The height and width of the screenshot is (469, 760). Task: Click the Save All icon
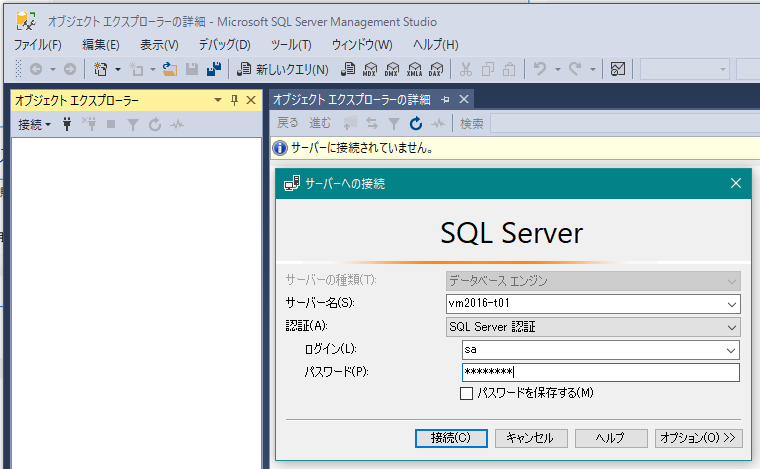214,69
